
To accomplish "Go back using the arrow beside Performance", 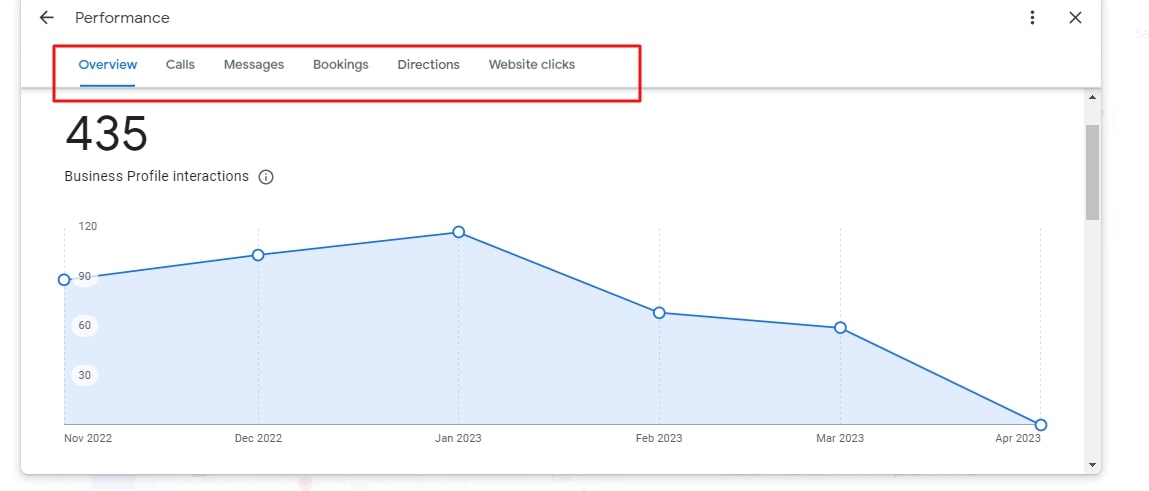I will coord(46,18).
